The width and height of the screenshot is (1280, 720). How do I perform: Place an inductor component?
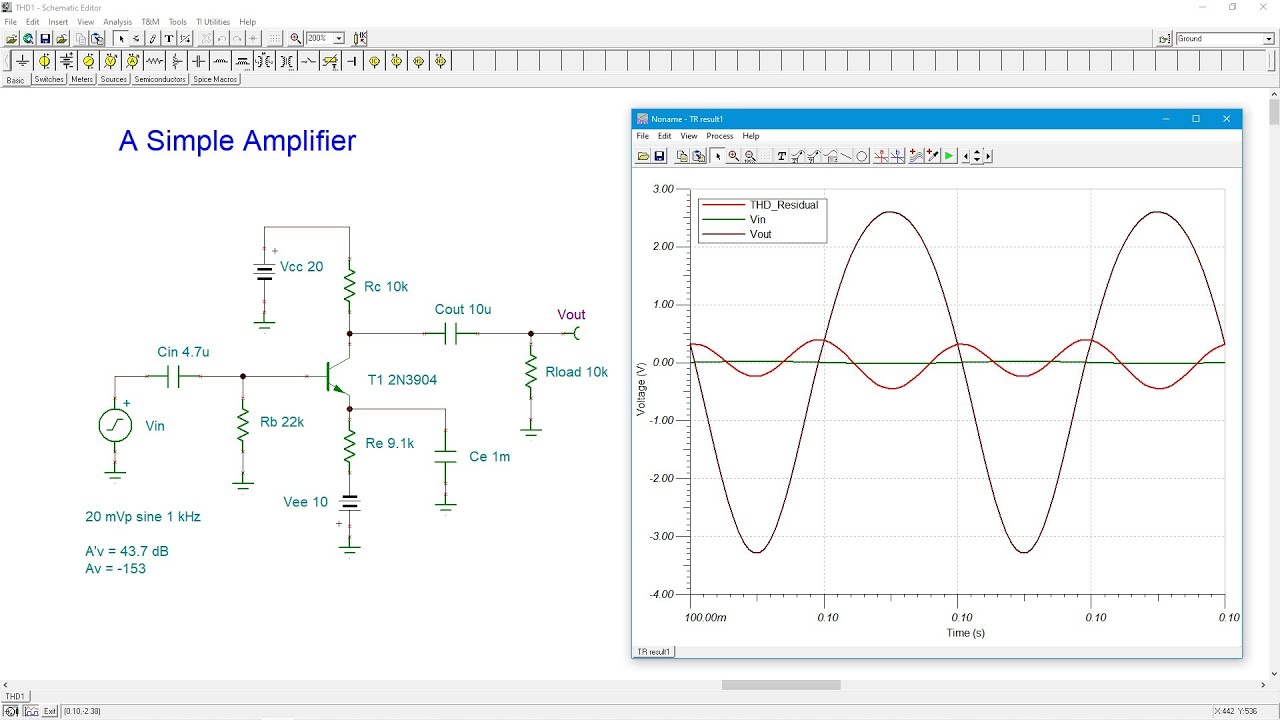pyautogui.click(x=220, y=61)
